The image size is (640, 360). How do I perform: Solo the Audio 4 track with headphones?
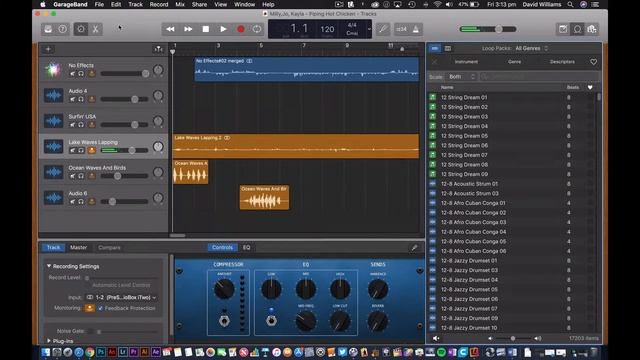[81, 99]
